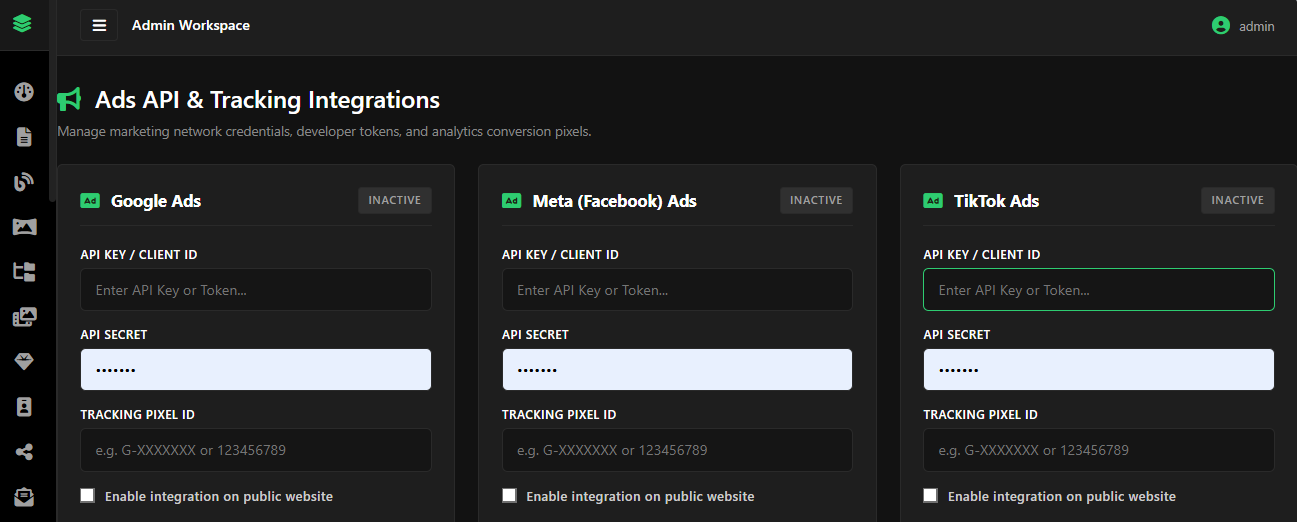Click the 'Meta (Facebook) Ads' card title

coord(615,201)
